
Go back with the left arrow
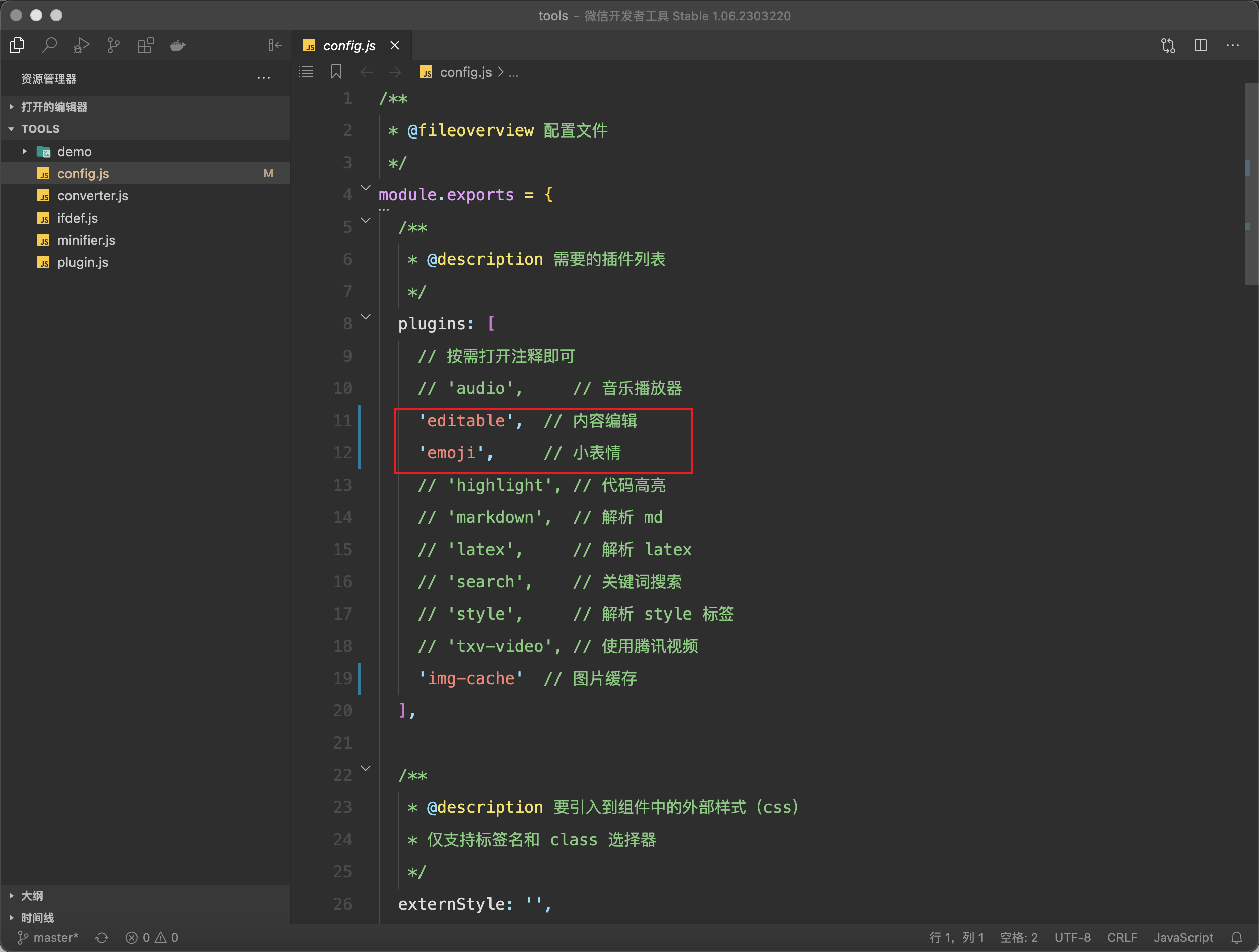click(x=367, y=72)
